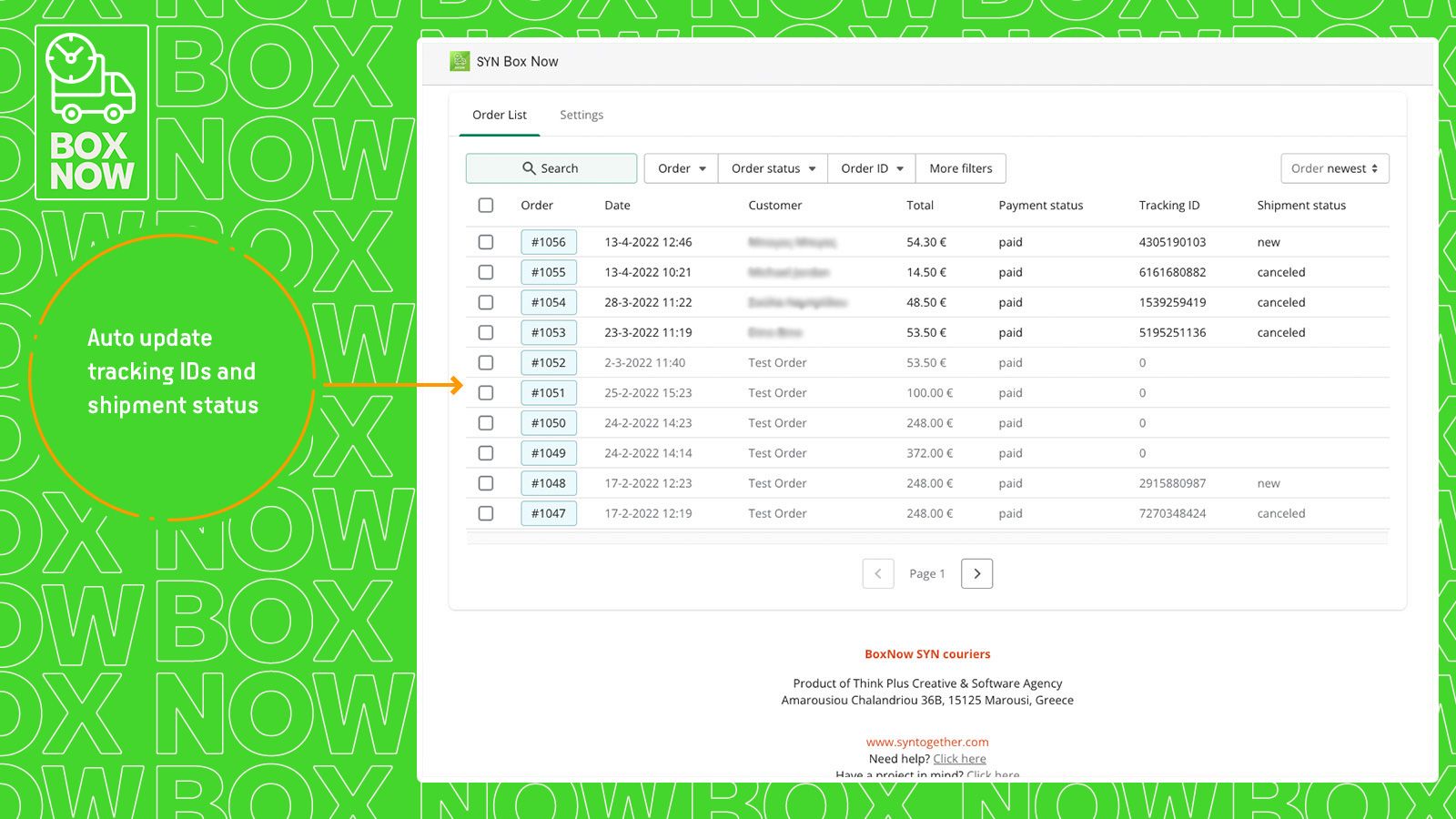The image size is (1456, 819).
Task: Select checkbox for order #1055
Action: [486, 272]
